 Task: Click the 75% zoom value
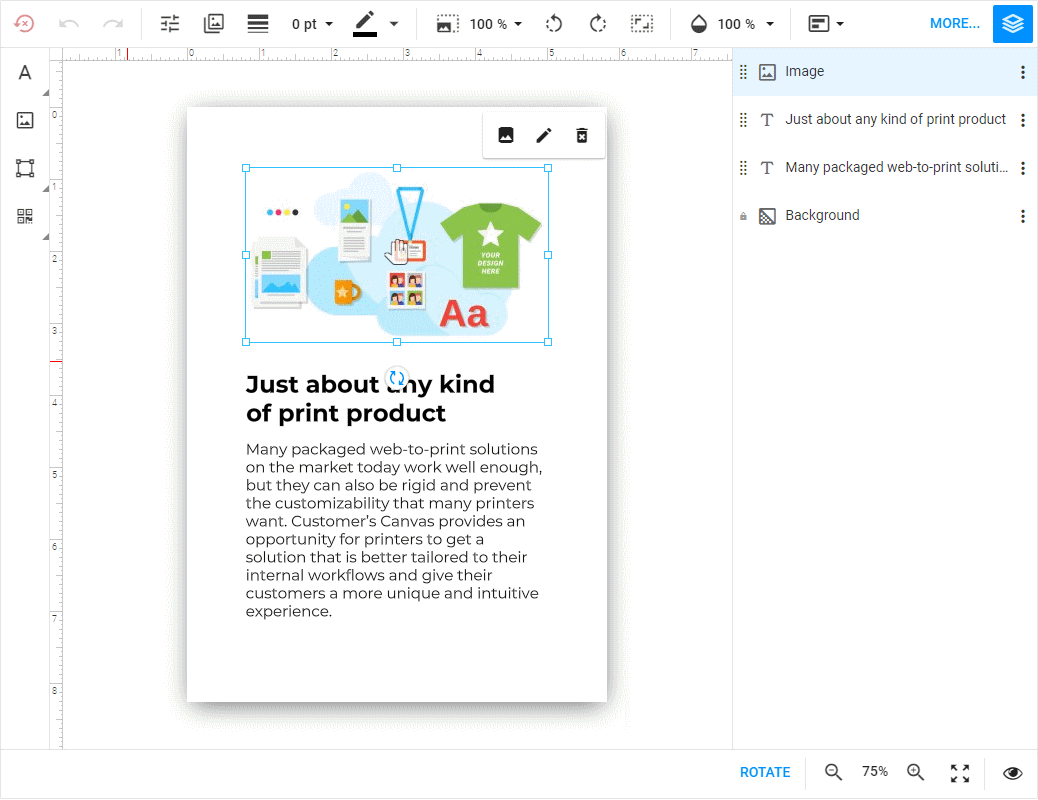pyautogui.click(x=874, y=772)
